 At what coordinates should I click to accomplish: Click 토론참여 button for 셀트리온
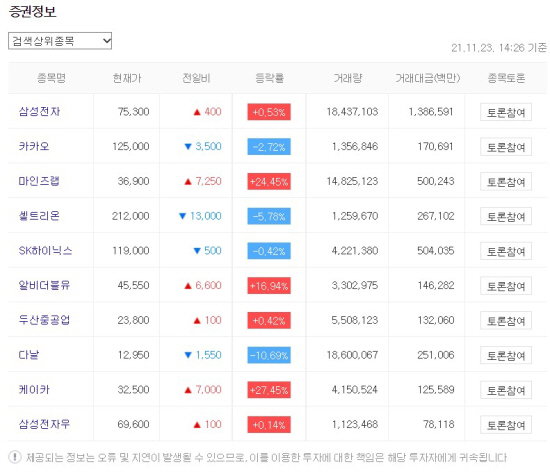pos(506,216)
